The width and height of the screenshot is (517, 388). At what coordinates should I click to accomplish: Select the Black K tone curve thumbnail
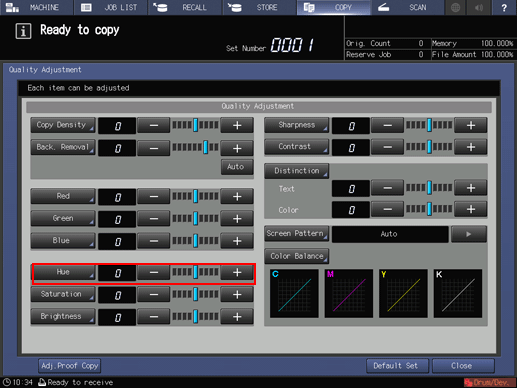(458, 294)
